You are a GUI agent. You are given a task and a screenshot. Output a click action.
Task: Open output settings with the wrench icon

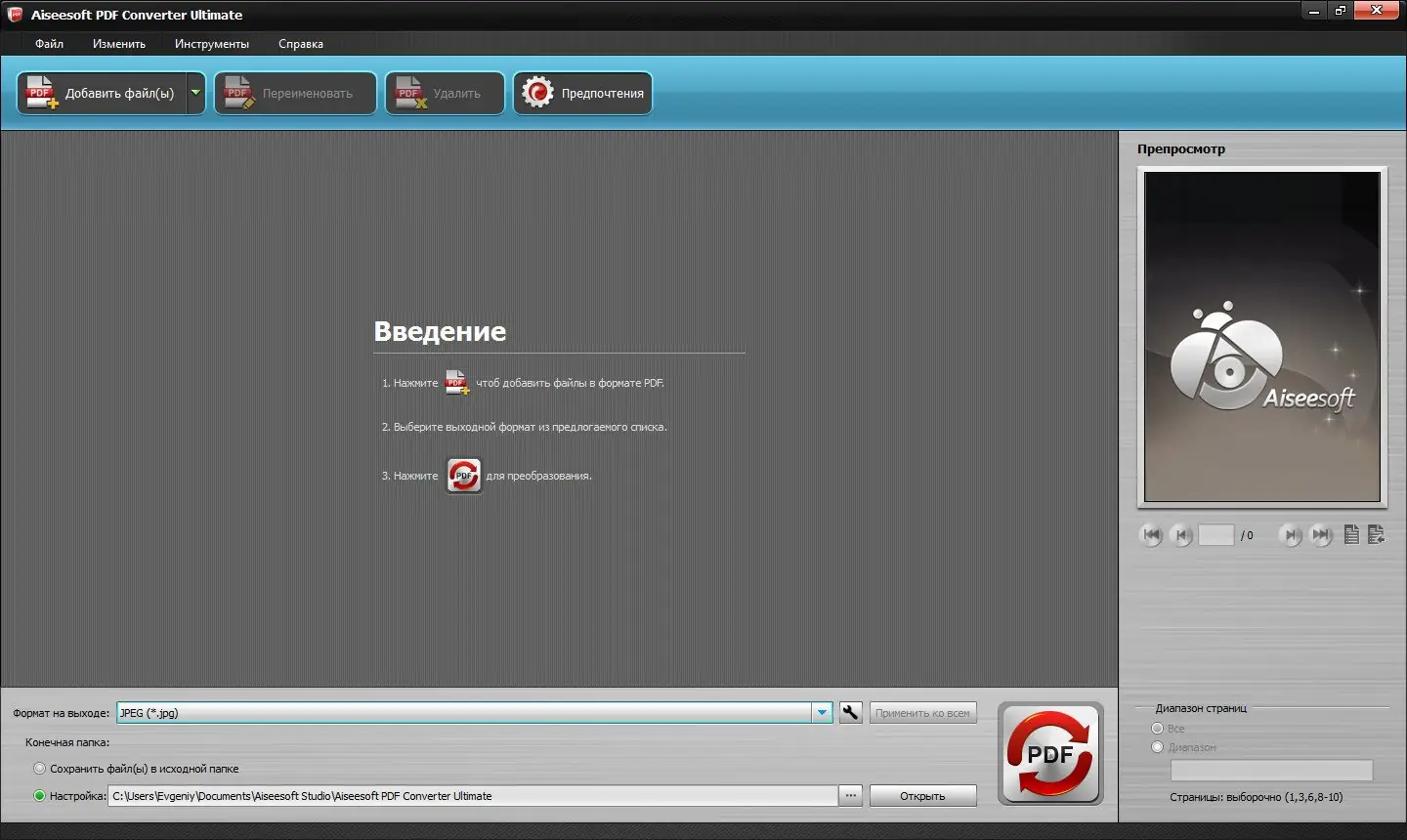pos(851,713)
